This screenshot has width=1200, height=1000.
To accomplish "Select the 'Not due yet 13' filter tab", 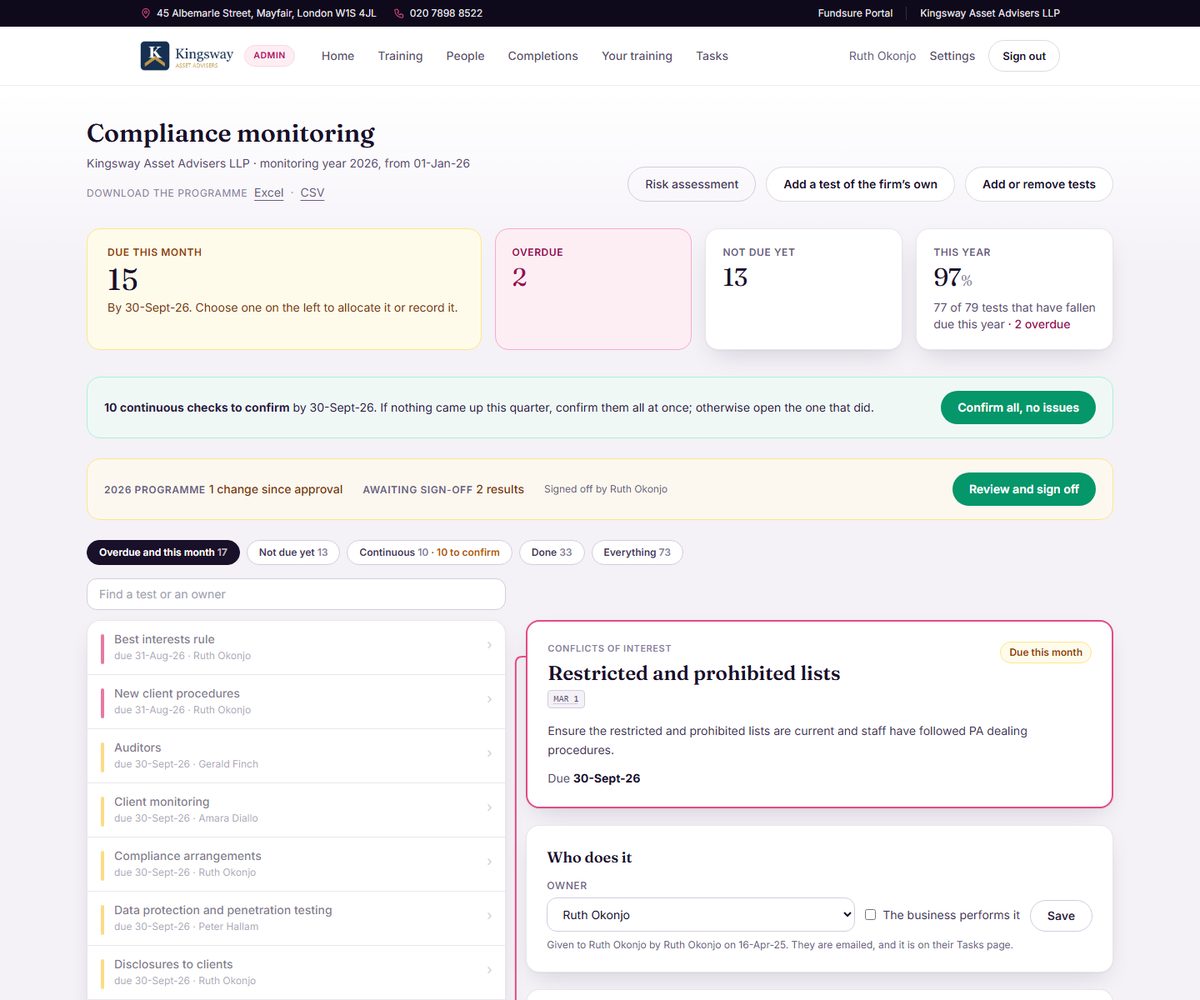I will coord(293,552).
